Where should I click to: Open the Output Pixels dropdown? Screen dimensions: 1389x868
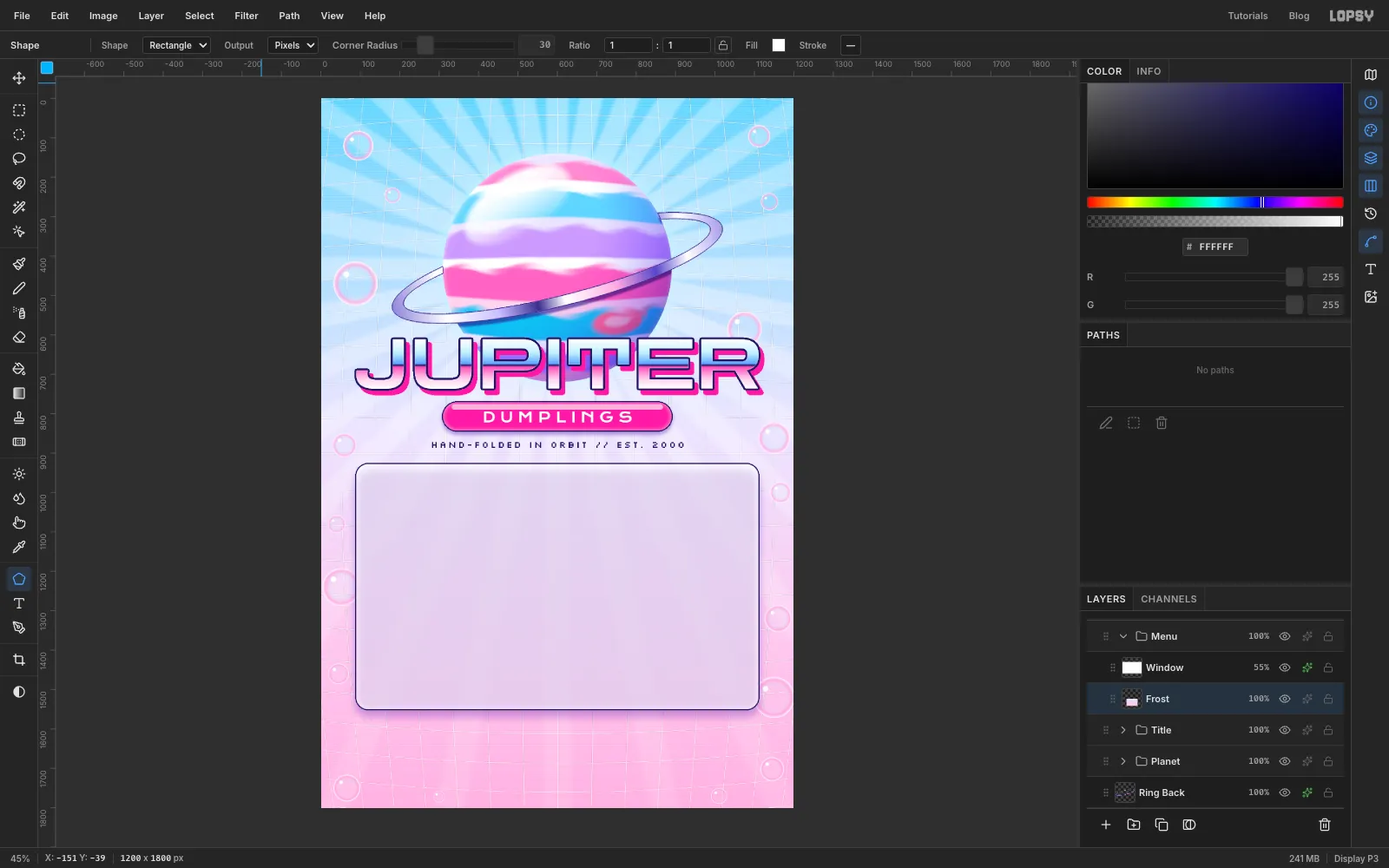click(x=293, y=45)
